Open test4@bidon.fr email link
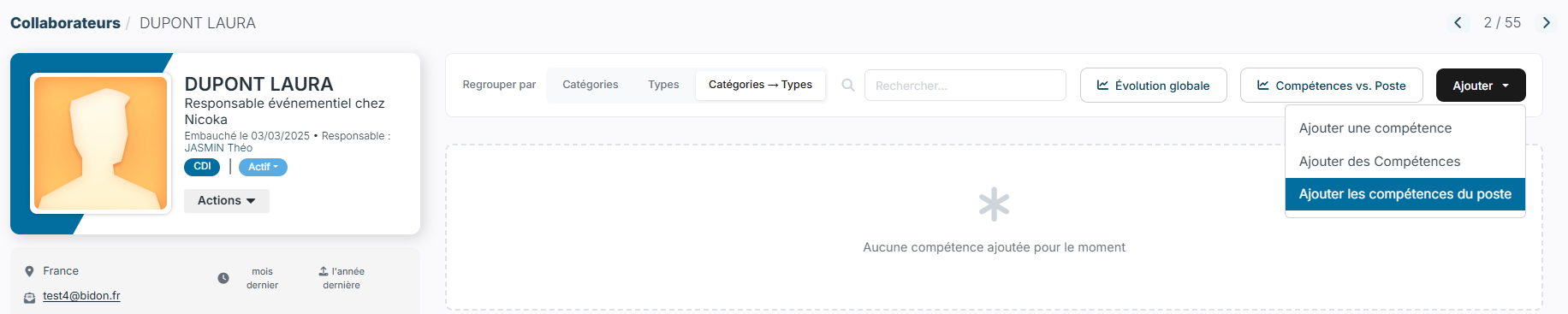 pos(81,296)
